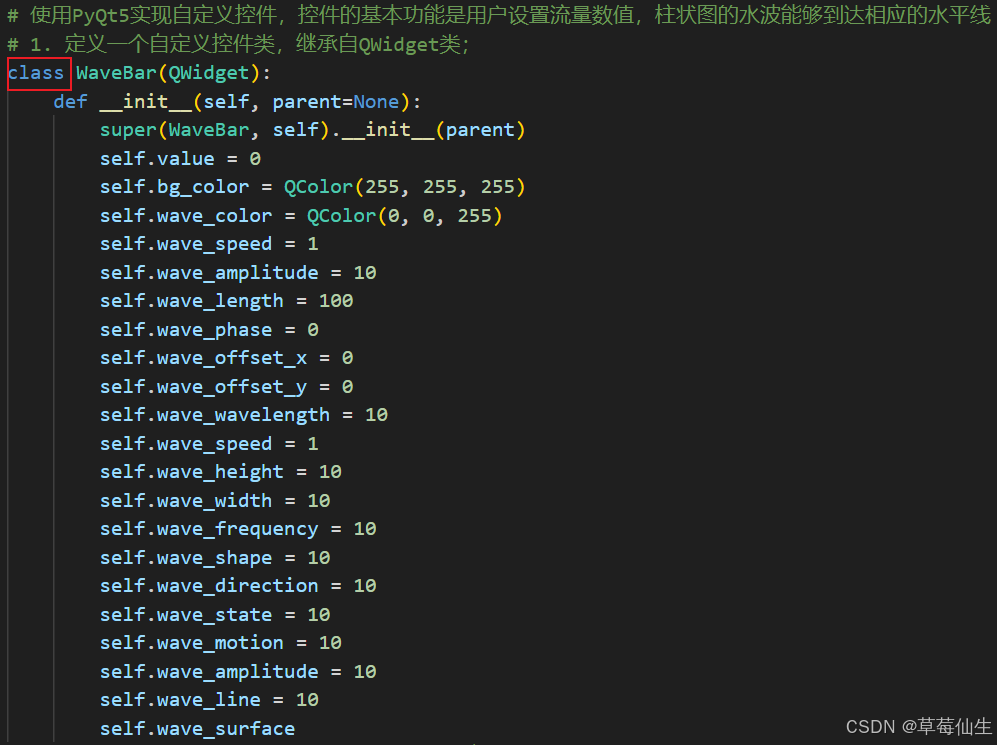997x745 pixels.
Task: Place cursor on "self.wave_frequency = 10"
Action: click(x=238, y=529)
